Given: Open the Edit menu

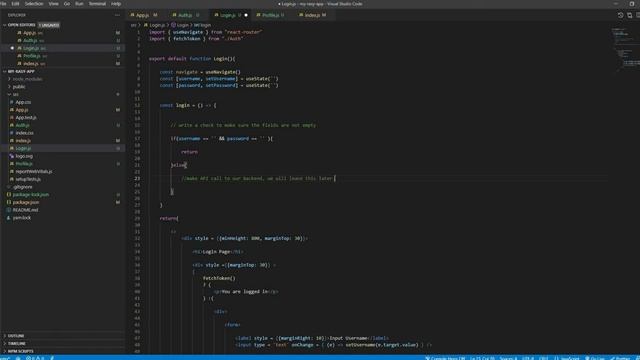Looking at the screenshot, I should (x=15, y=4).
